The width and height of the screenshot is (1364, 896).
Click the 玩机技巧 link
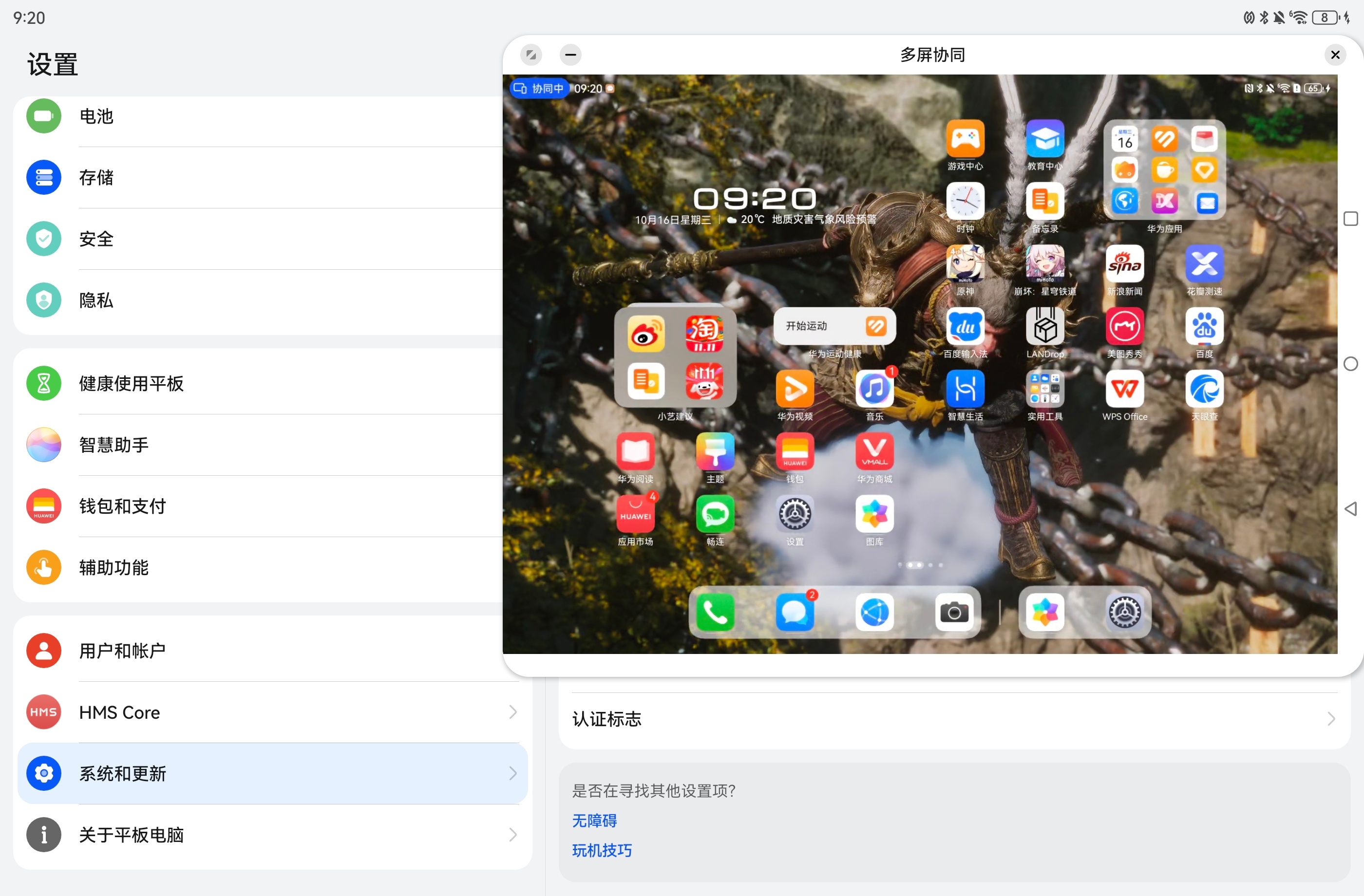click(602, 850)
